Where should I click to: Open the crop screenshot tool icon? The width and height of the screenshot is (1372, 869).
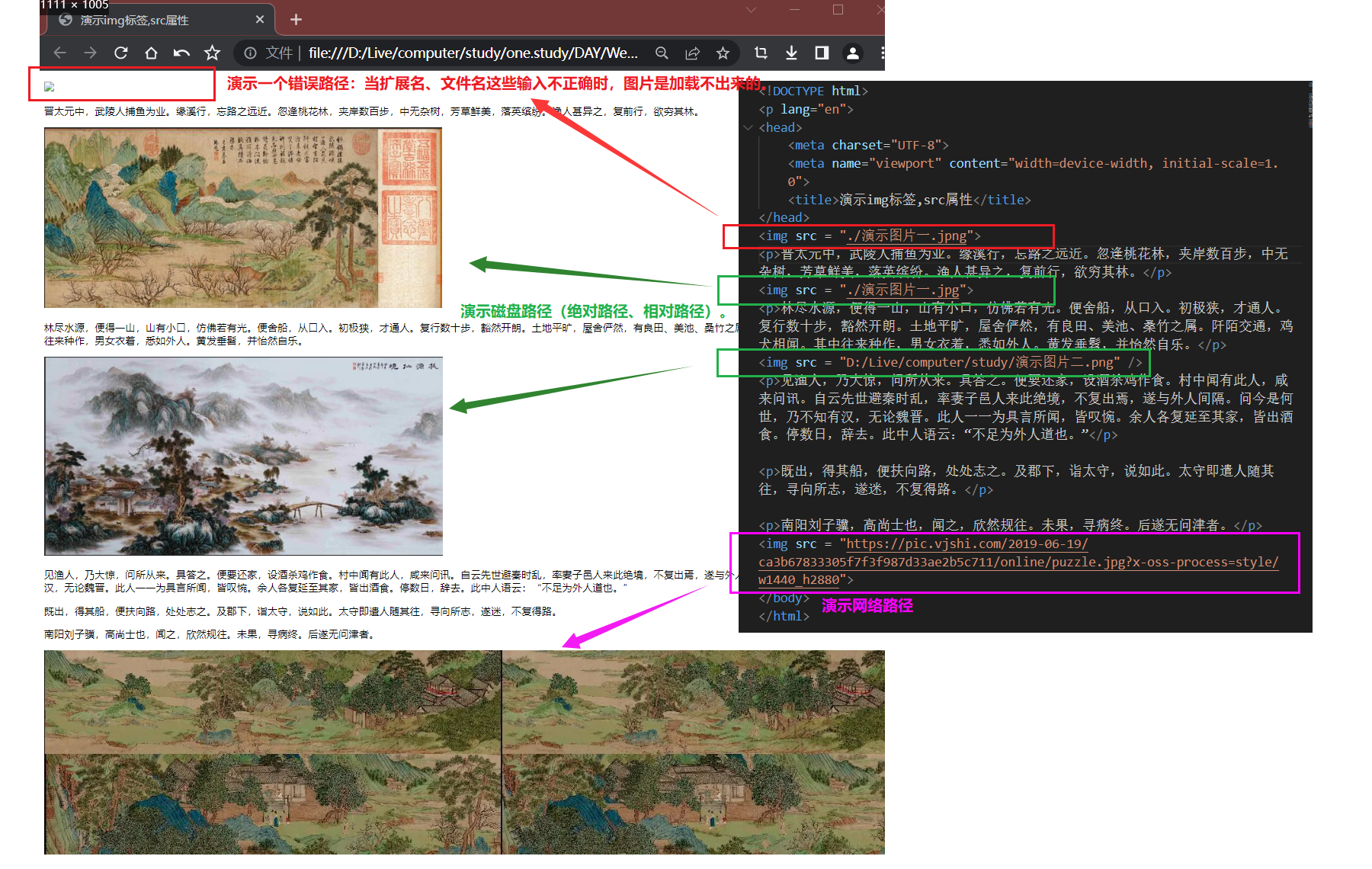pos(761,53)
